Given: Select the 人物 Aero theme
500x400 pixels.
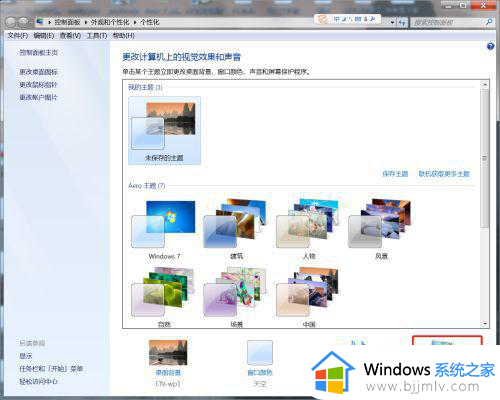Looking at the screenshot, I should (x=309, y=228).
